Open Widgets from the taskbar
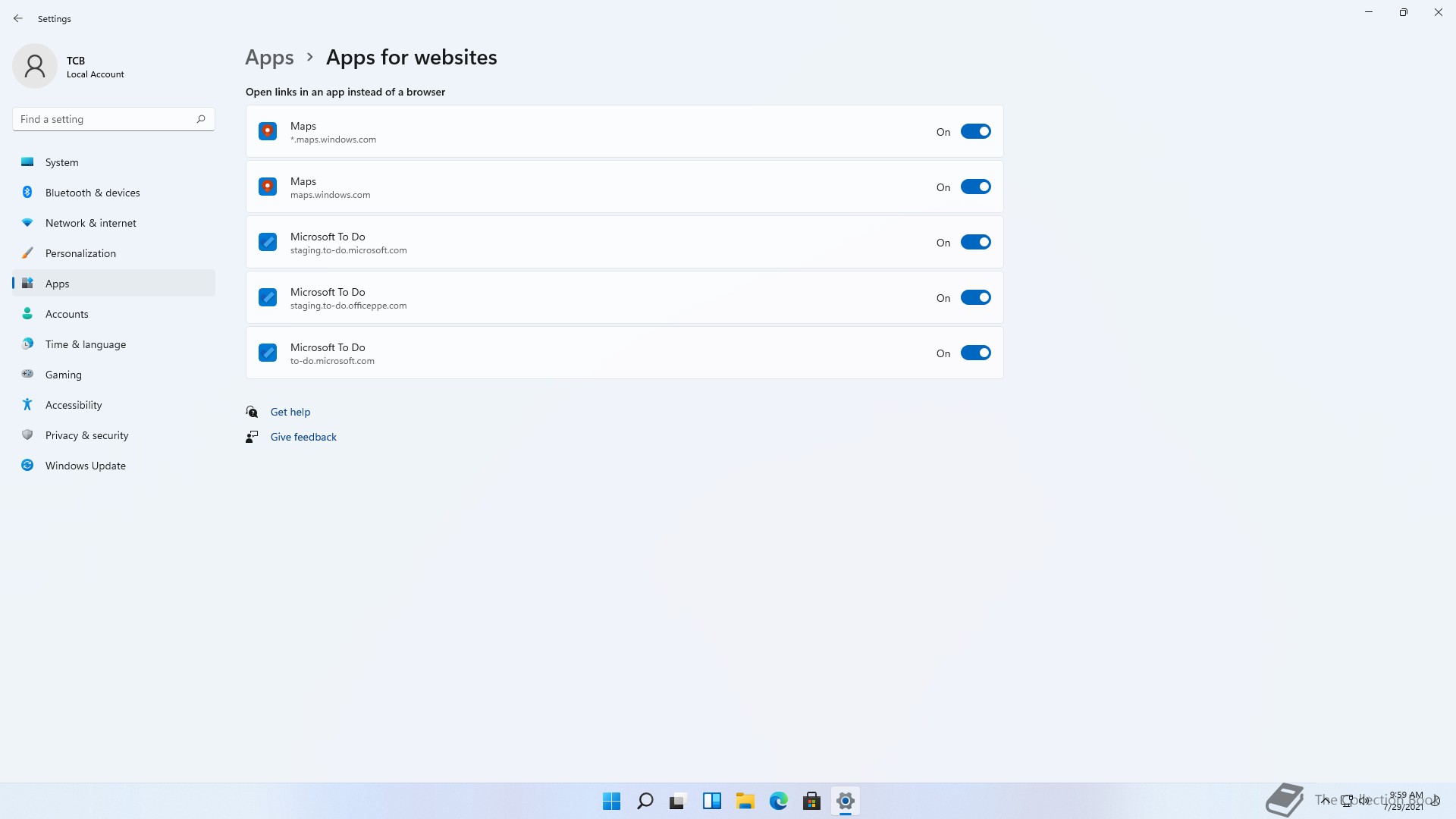 [x=711, y=801]
